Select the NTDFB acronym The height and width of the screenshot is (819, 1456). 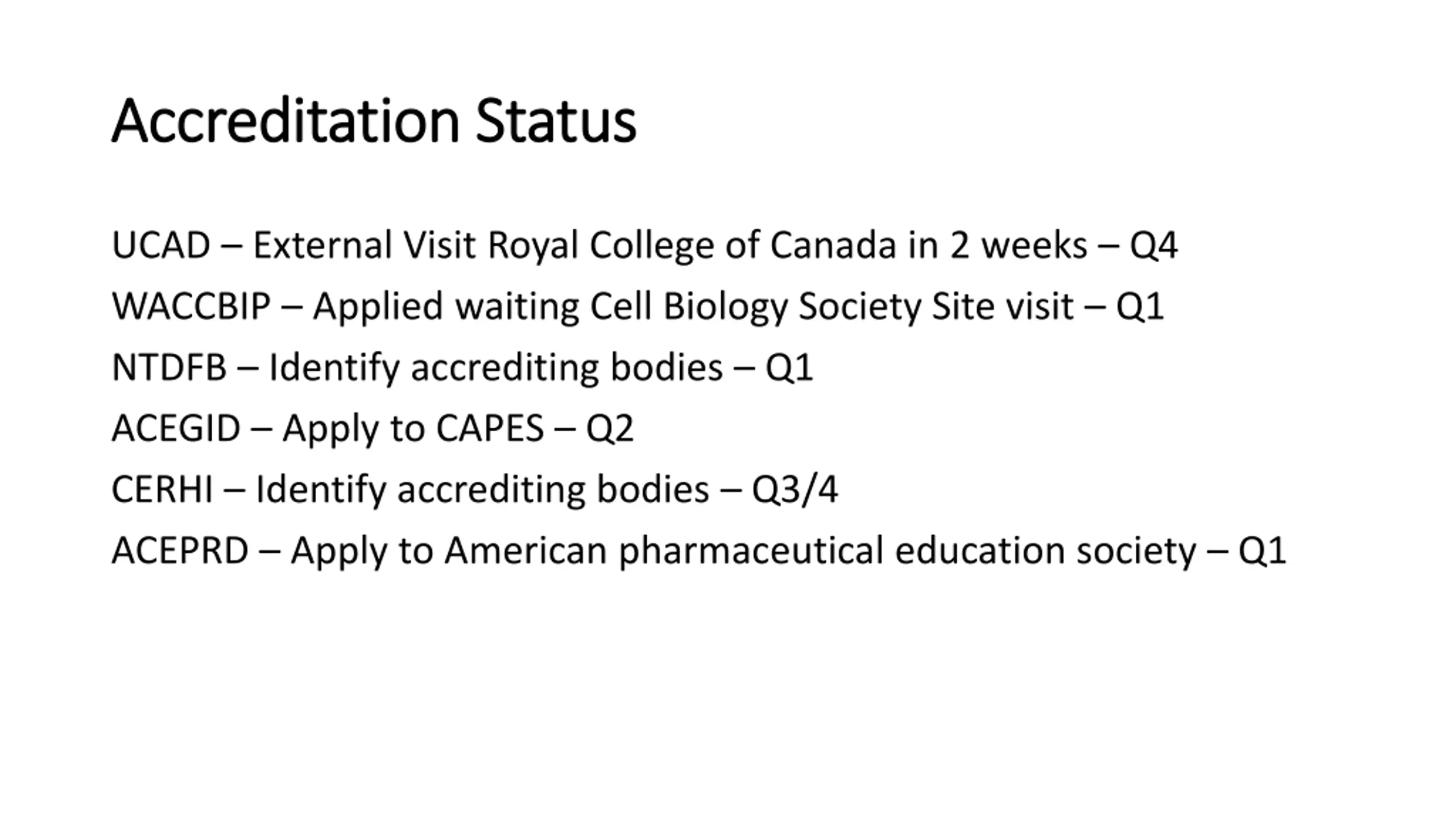169,367
